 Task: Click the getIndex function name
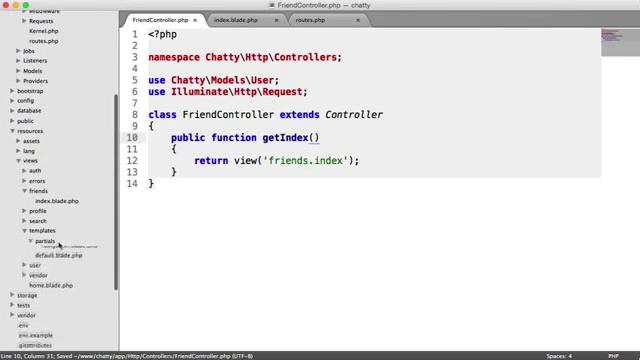pyautogui.click(x=285, y=138)
